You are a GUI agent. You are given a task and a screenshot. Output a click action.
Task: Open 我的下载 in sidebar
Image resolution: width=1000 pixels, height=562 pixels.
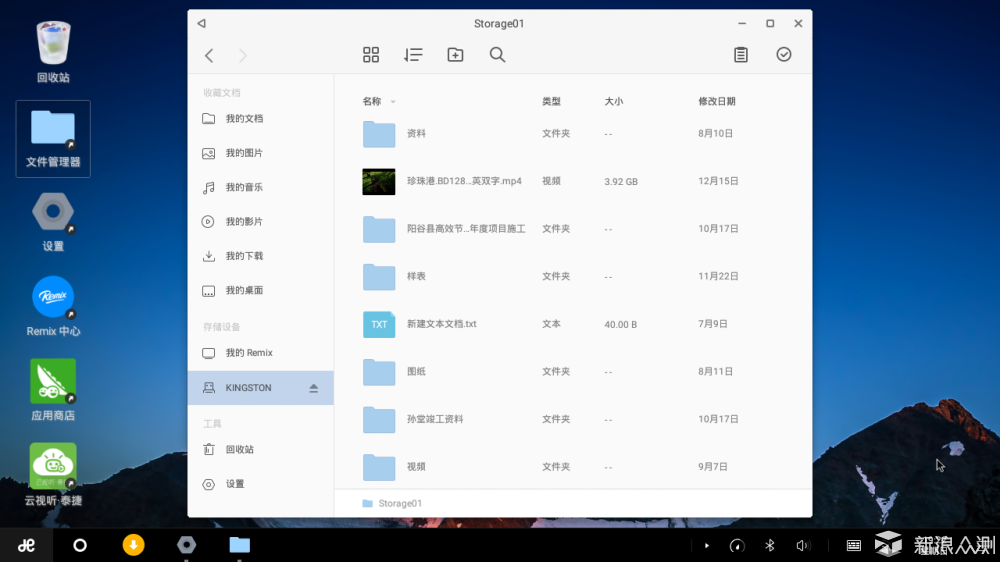pyautogui.click(x=244, y=256)
